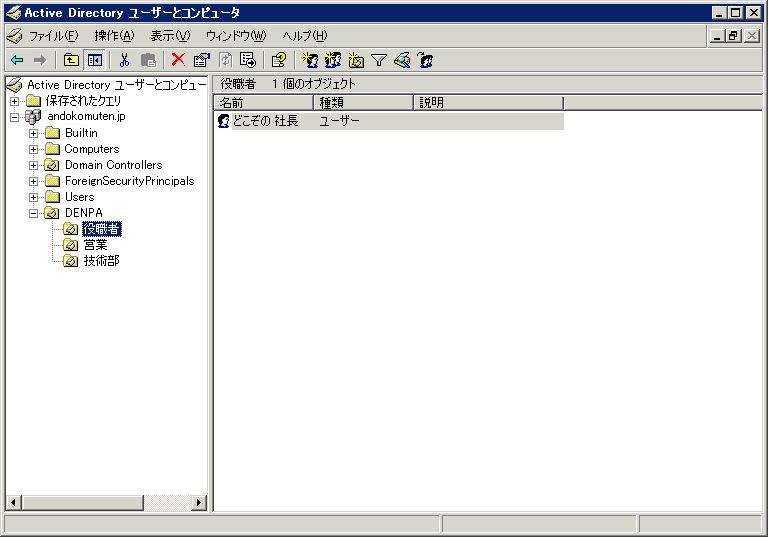Select the Computers folder
The height and width of the screenshot is (537, 768).
(92, 149)
